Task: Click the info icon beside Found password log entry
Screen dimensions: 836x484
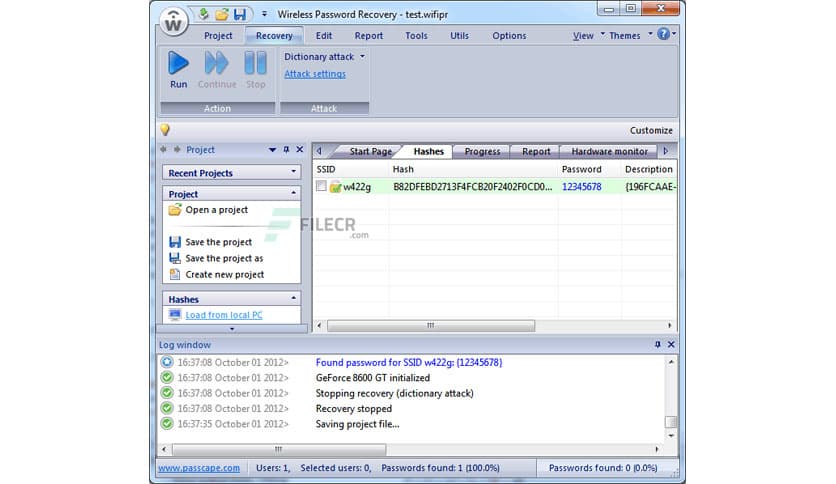Action: [x=167, y=362]
